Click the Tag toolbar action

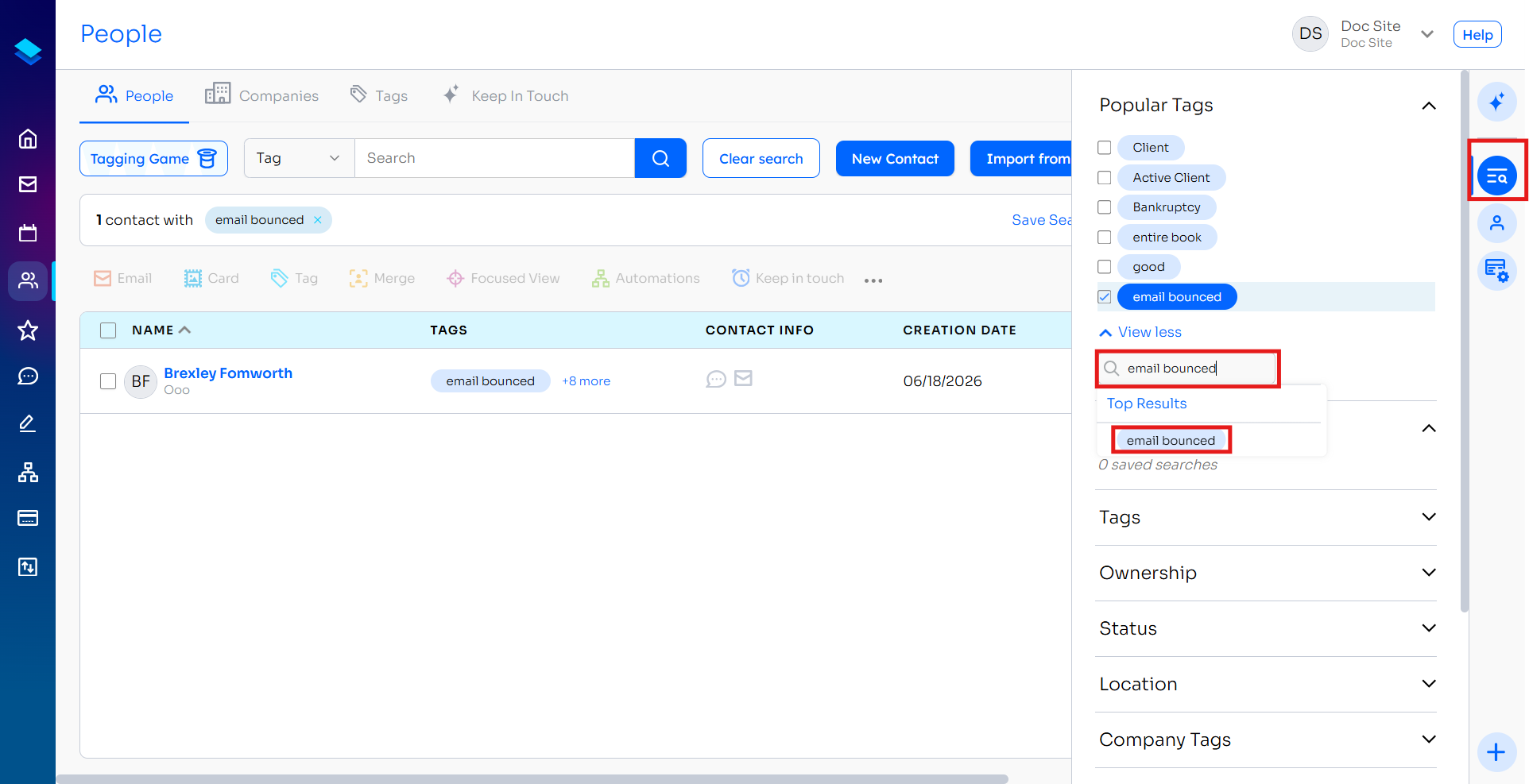click(294, 278)
